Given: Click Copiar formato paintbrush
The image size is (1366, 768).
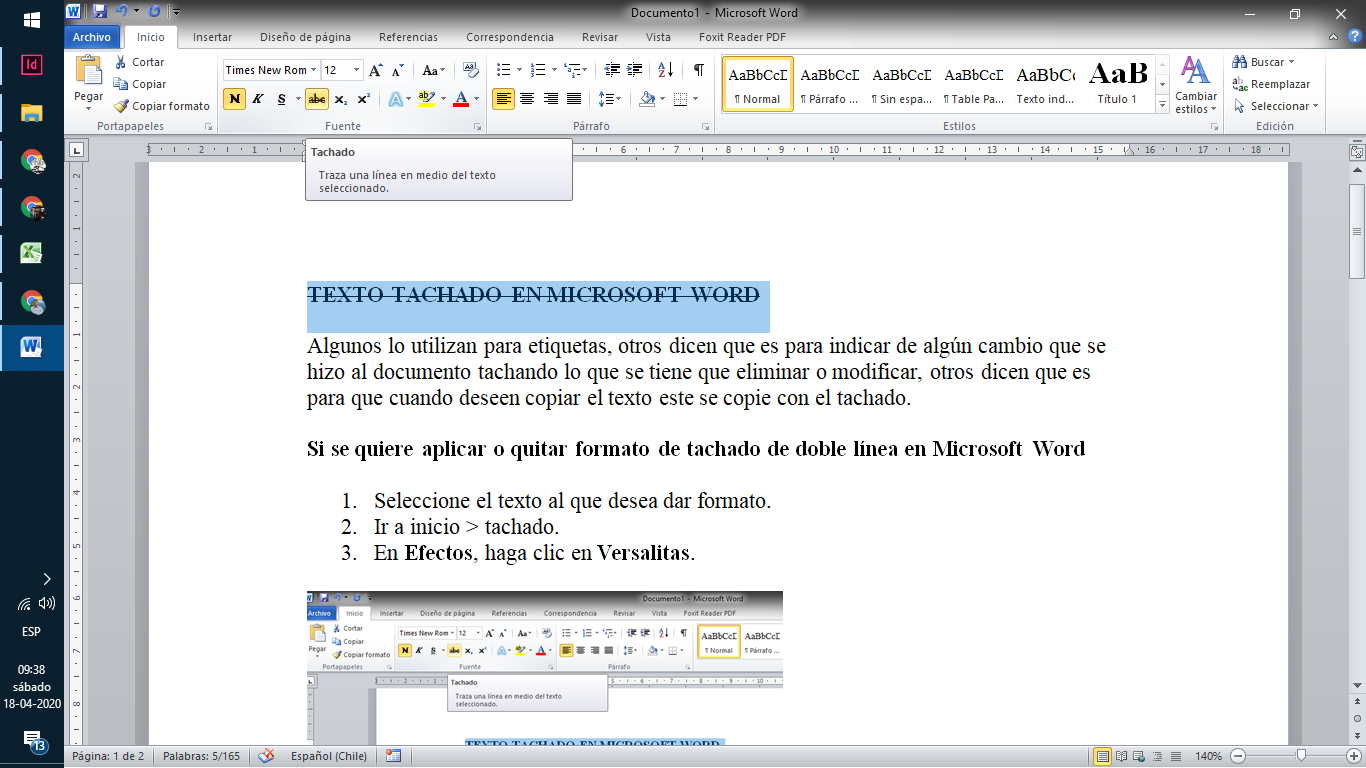Looking at the screenshot, I should pyautogui.click(x=161, y=106).
